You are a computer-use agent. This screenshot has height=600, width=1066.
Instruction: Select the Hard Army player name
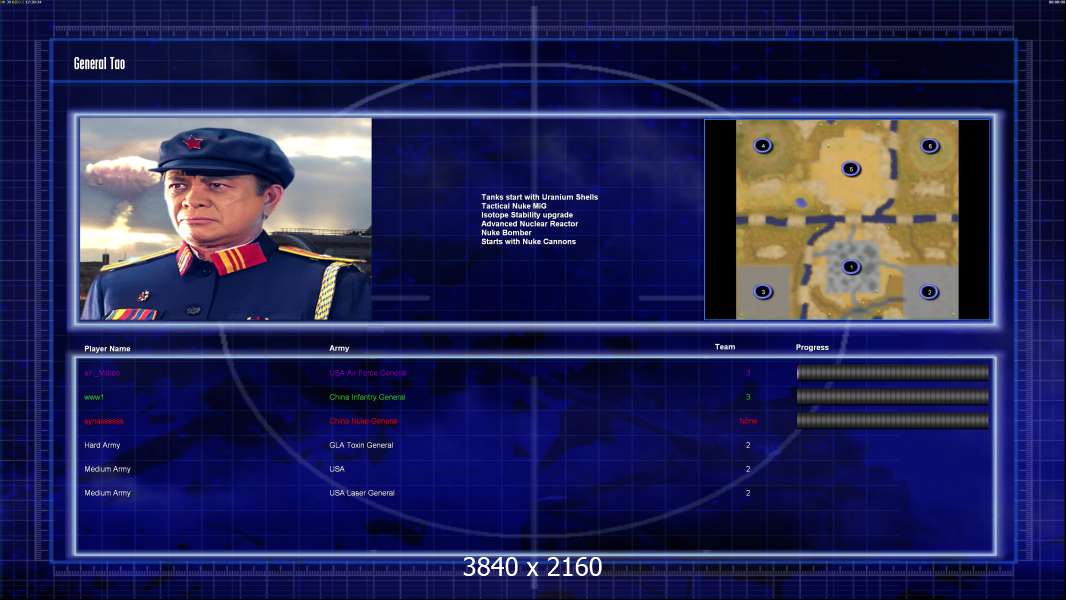tap(102, 445)
